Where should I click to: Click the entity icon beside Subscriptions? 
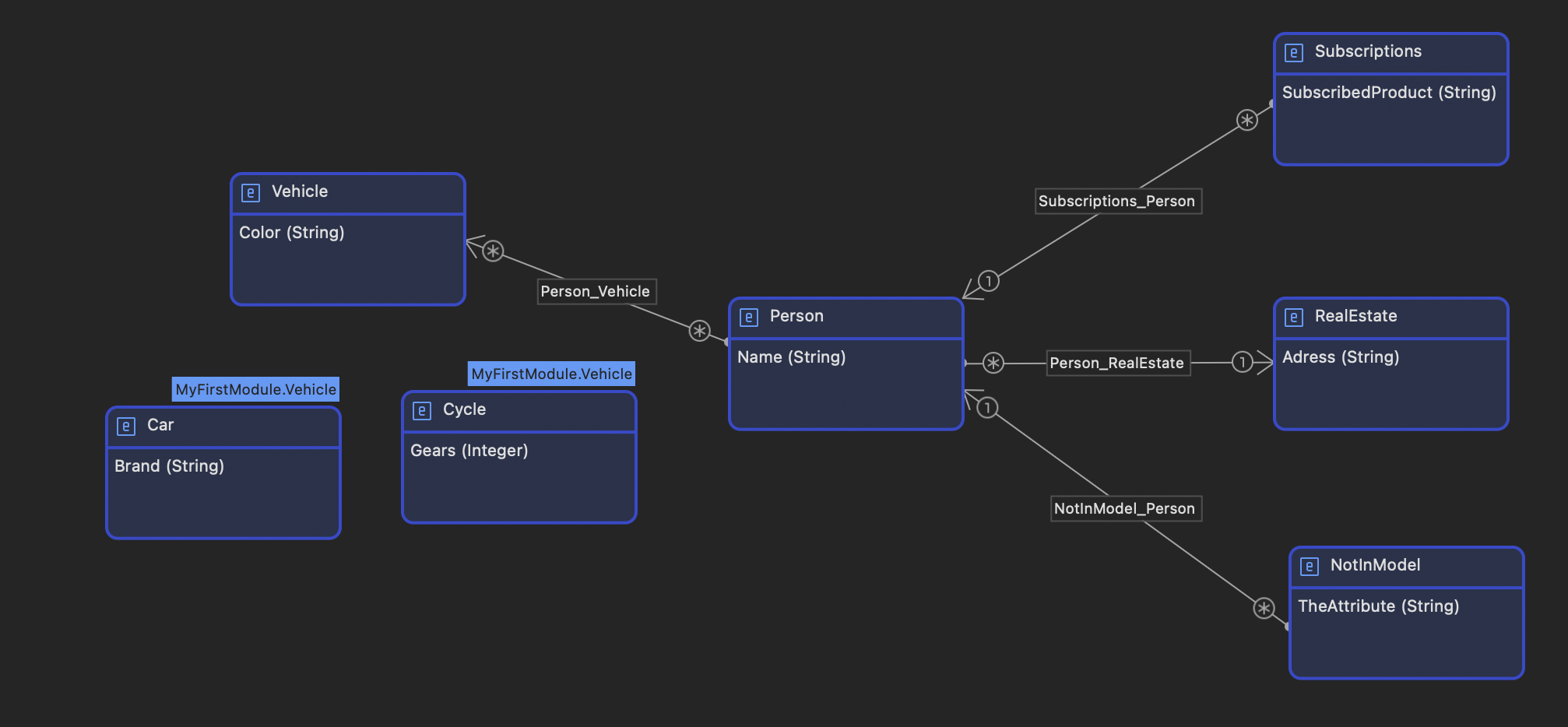click(x=1293, y=52)
